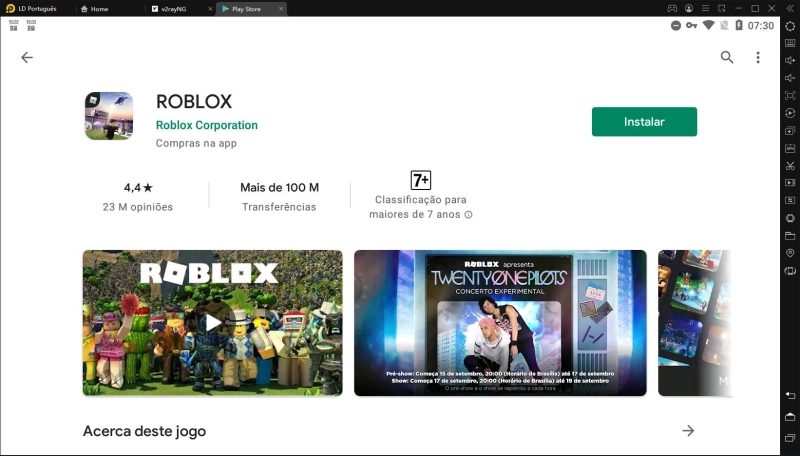
Task: Click the scissors screenshot tool in sidebar
Action: click(790, 165)
